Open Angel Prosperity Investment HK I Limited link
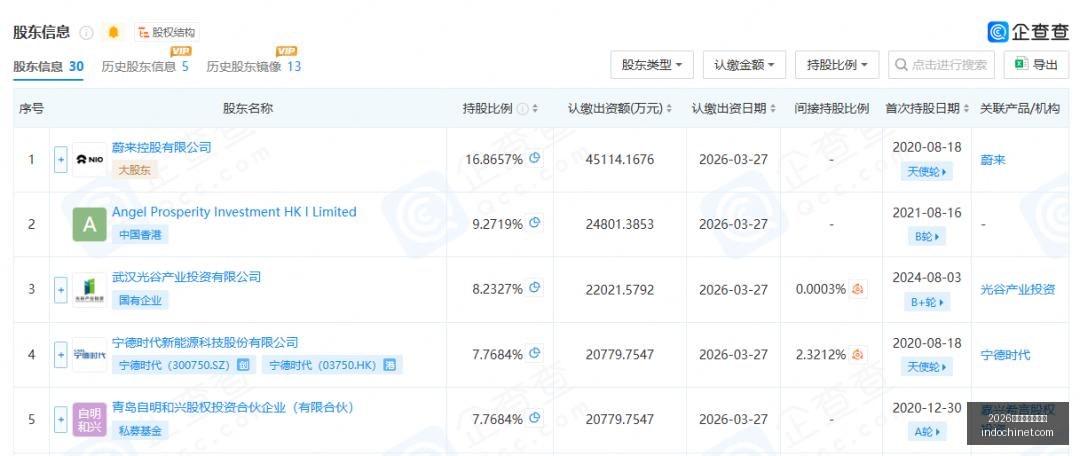The width and height of the screenshot is (1080, 456). tap(234, 212)
